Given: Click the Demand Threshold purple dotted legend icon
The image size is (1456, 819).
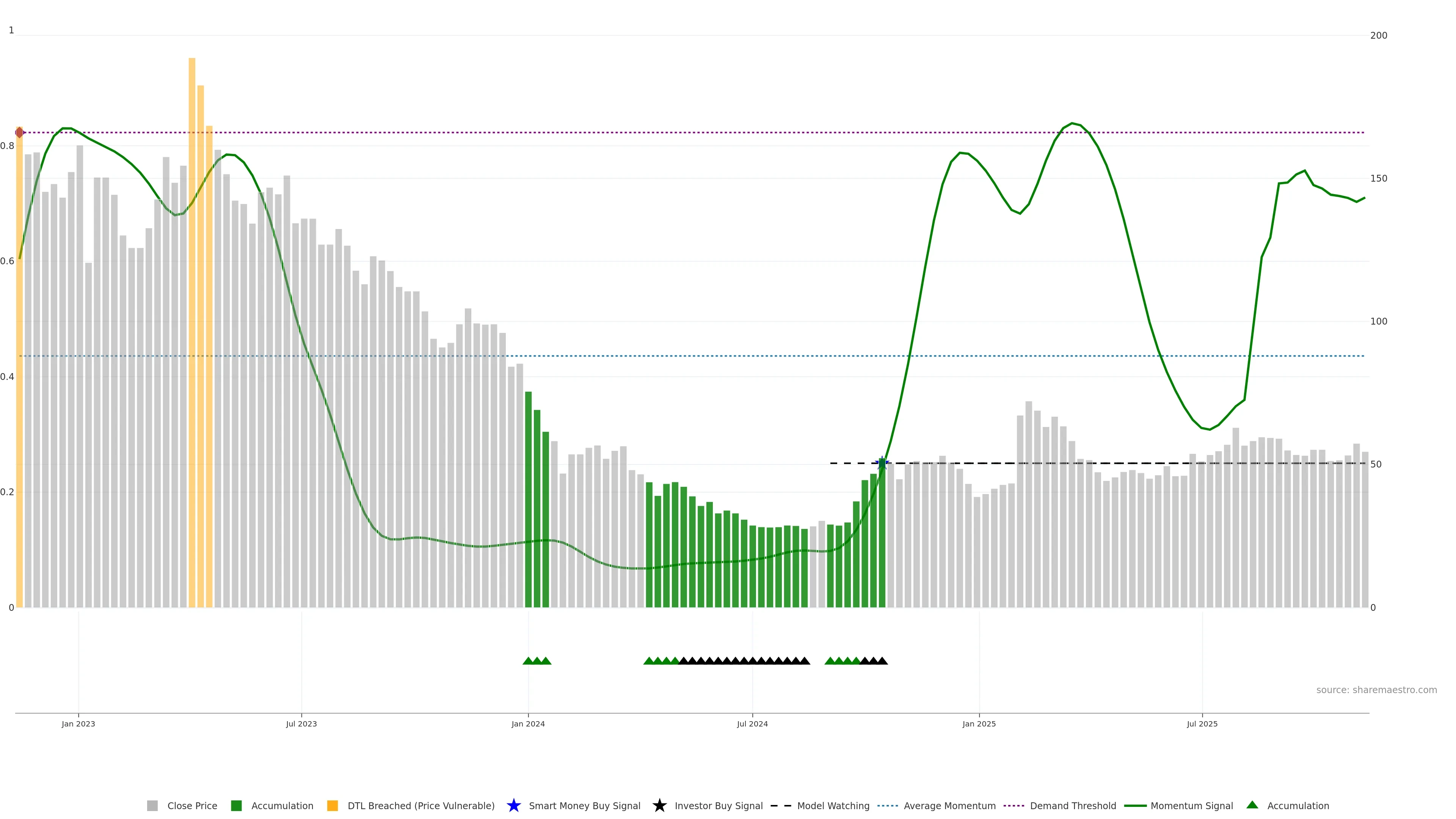Looking at the screenshot, I should (1014, 806).
